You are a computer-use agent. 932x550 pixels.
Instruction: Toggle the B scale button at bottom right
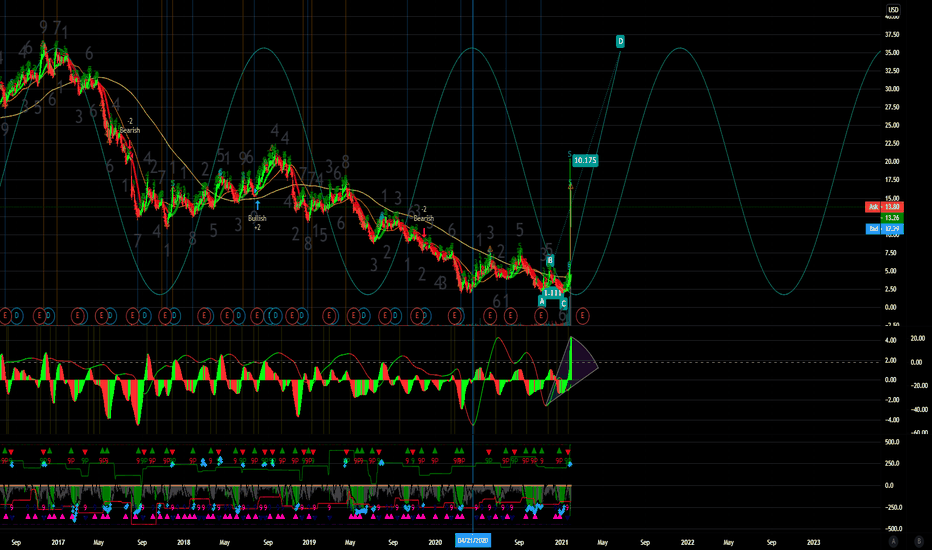918,541
